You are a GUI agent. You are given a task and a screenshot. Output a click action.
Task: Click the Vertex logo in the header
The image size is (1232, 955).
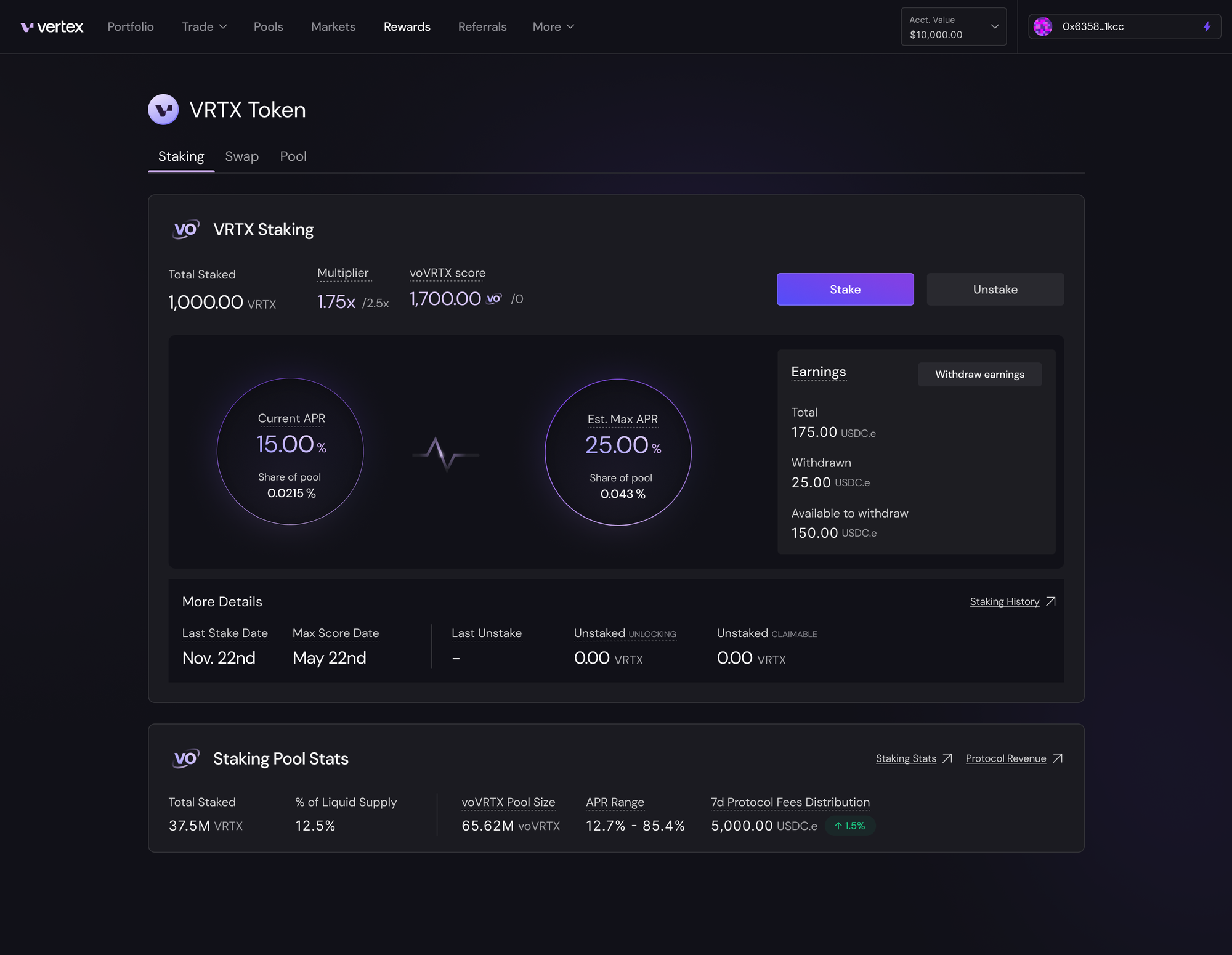(x=52, y=27)
